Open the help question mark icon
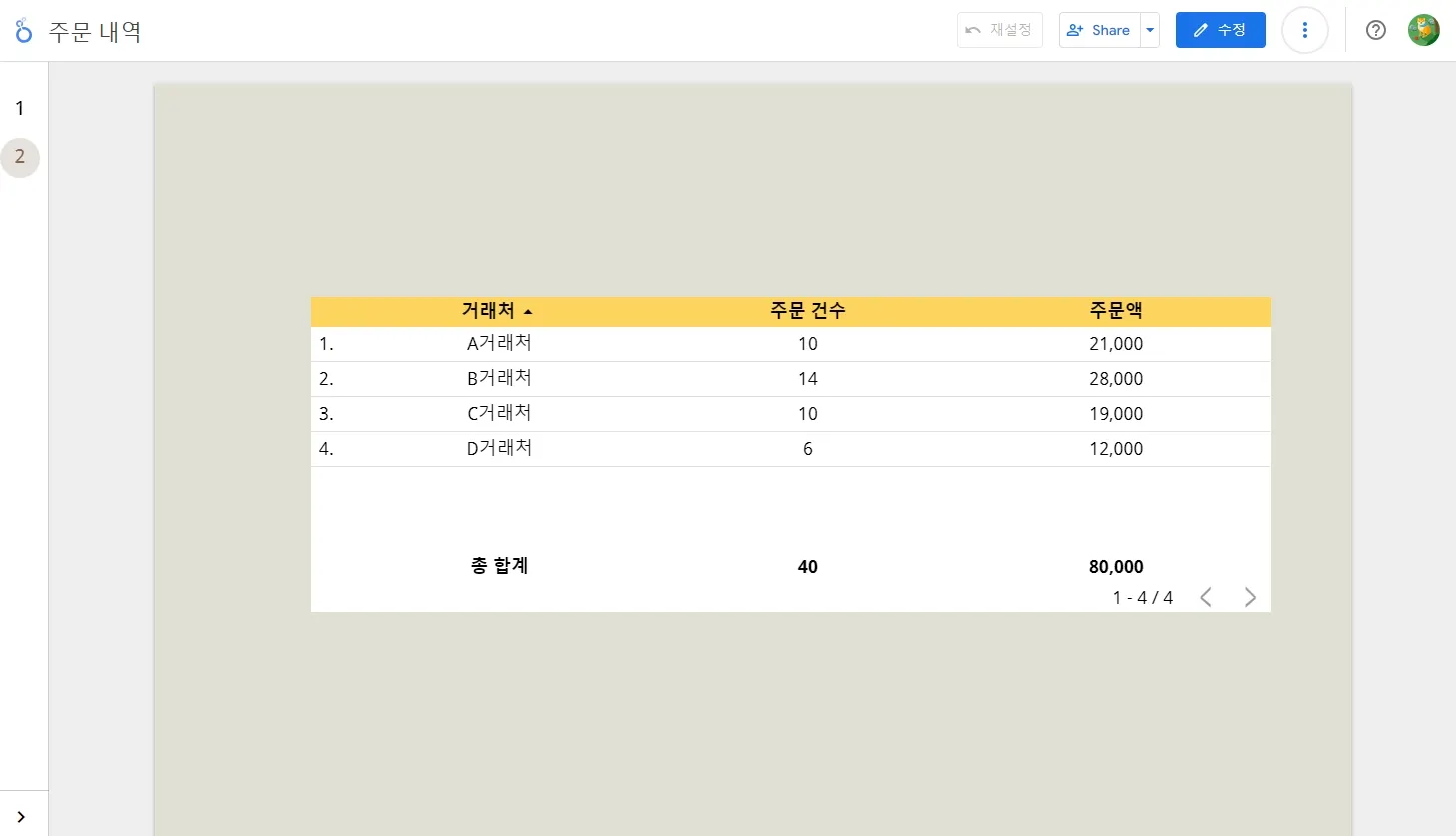1456x836 pixels. pyautogui.click(x=1376, y=30)
